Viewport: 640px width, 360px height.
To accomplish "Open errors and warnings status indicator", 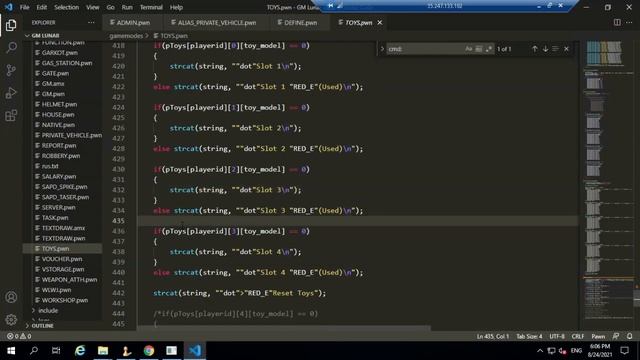I will click(19, 336).
